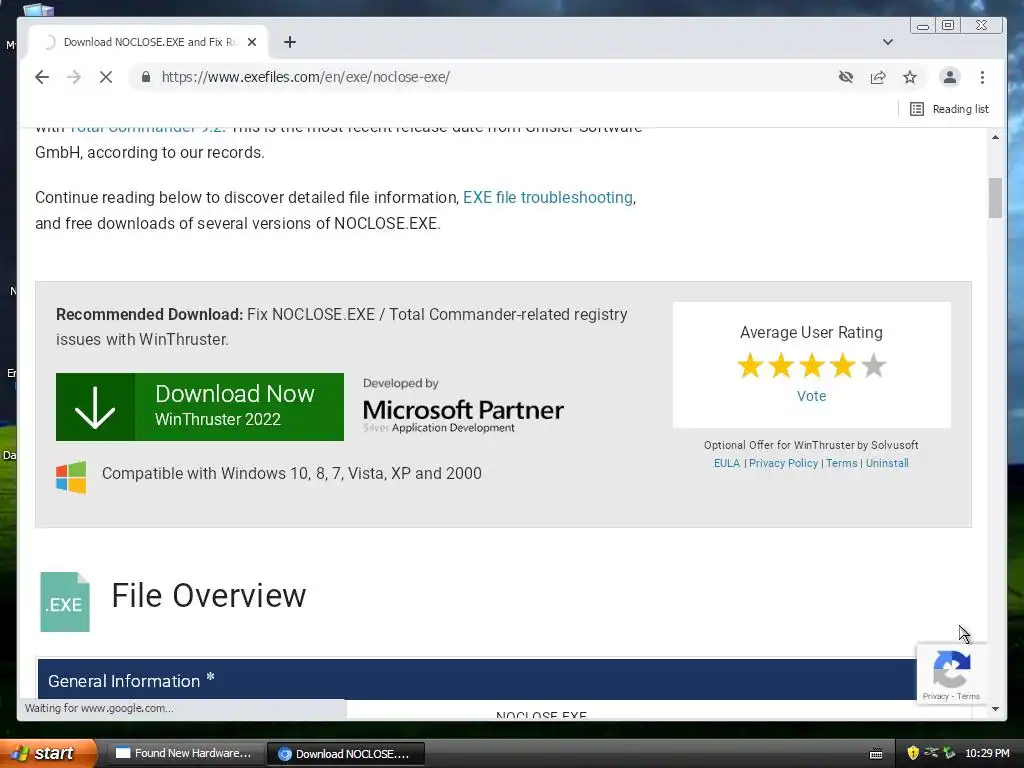
Task: Rate one star in user rating
Action: (750, 366)
